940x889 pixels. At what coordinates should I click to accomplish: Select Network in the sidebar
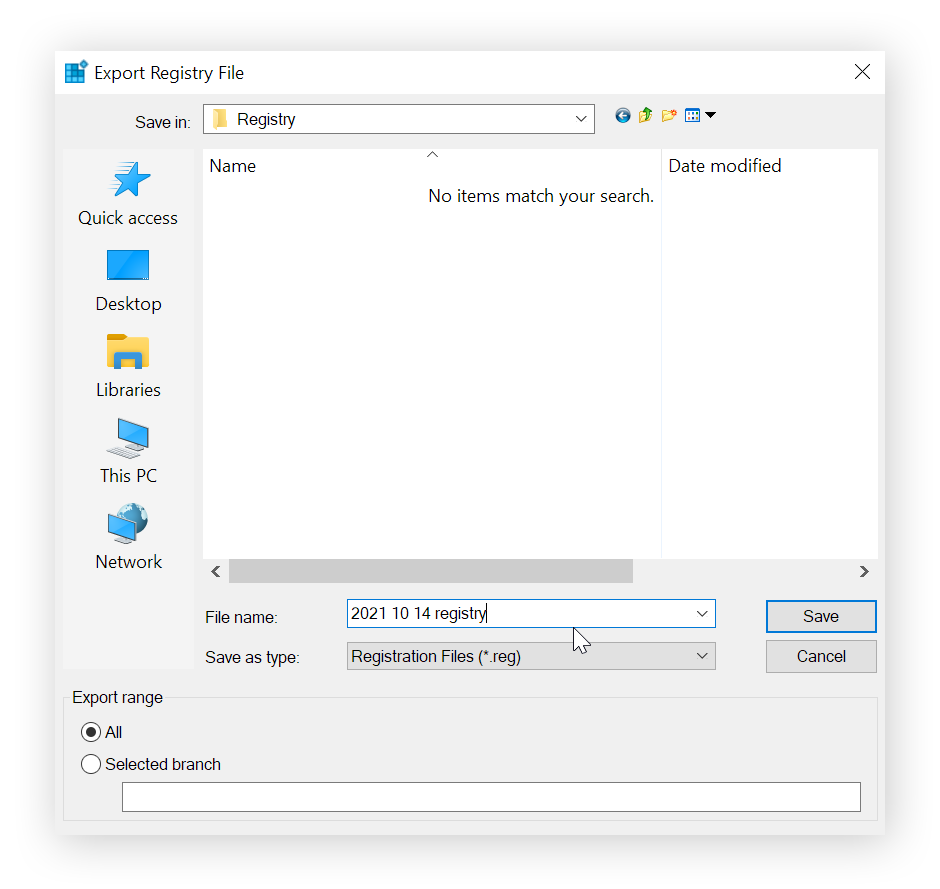point(127,538)
